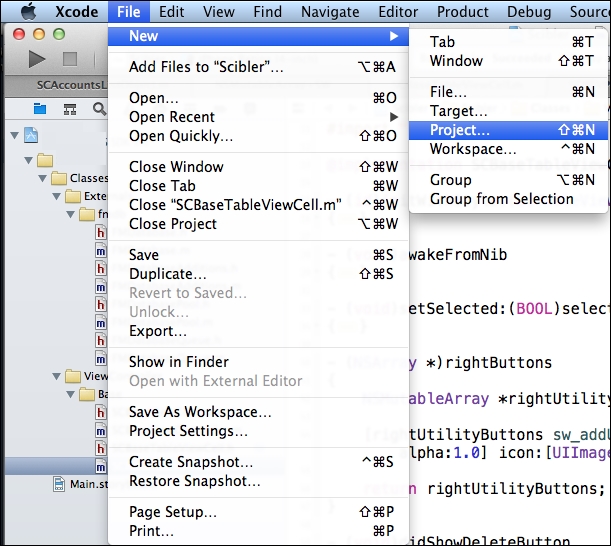Select Save in File menu

coord(258,255)
